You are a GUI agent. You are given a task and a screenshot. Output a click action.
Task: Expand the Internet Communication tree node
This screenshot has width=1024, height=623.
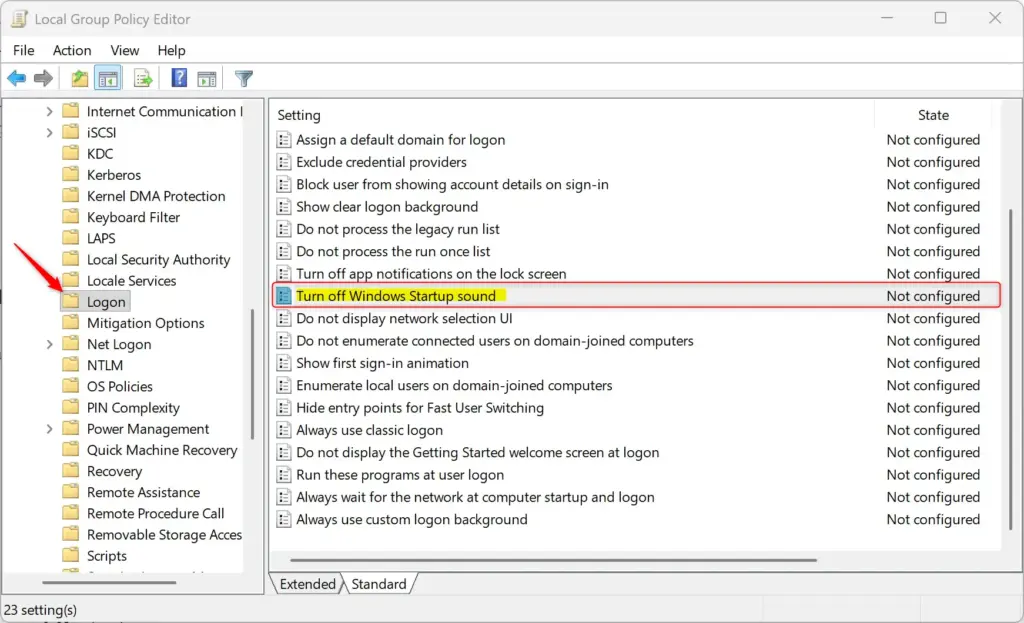tap(50, 112)
